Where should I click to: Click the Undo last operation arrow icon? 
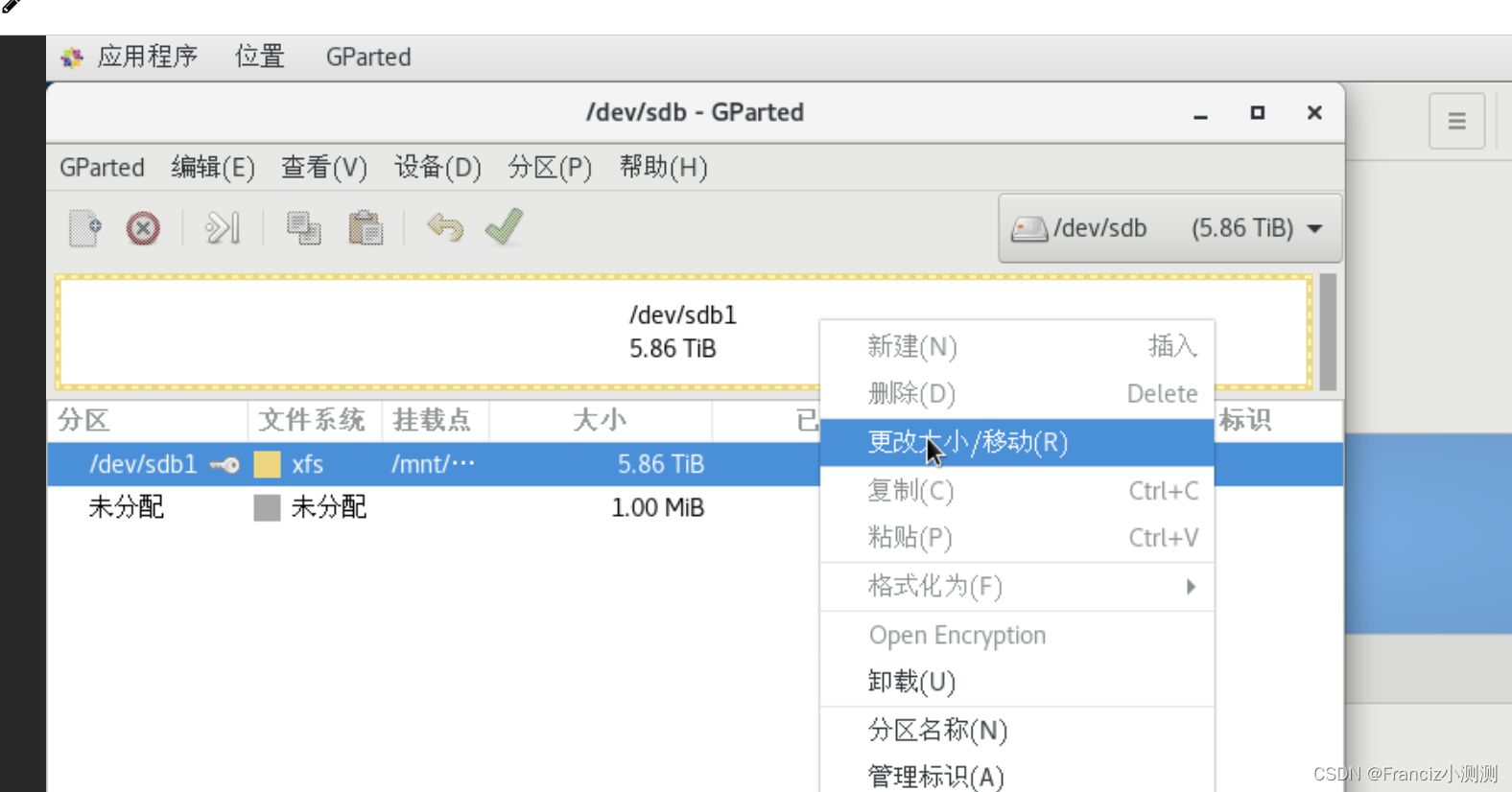pos(445,227)
